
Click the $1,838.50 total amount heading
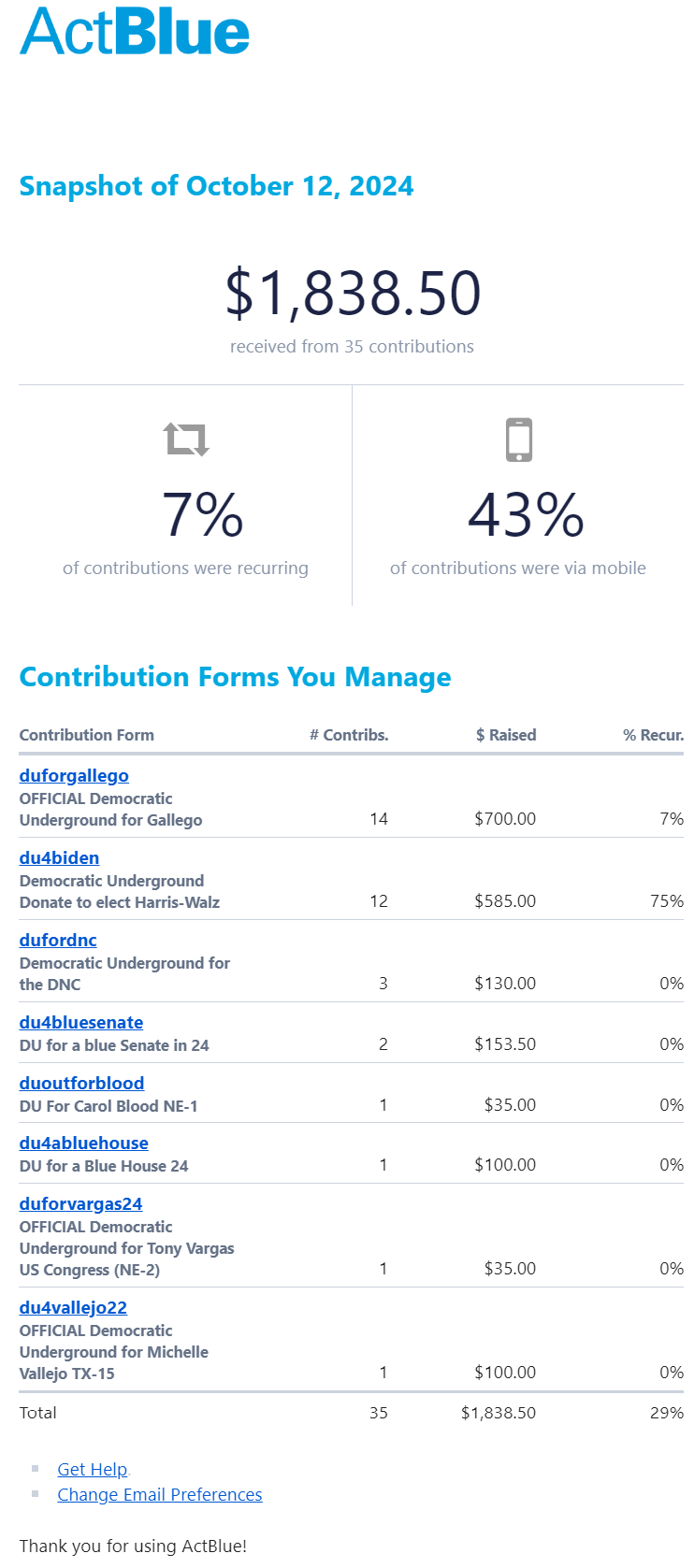pyautogui.click(x=353, y=292)
